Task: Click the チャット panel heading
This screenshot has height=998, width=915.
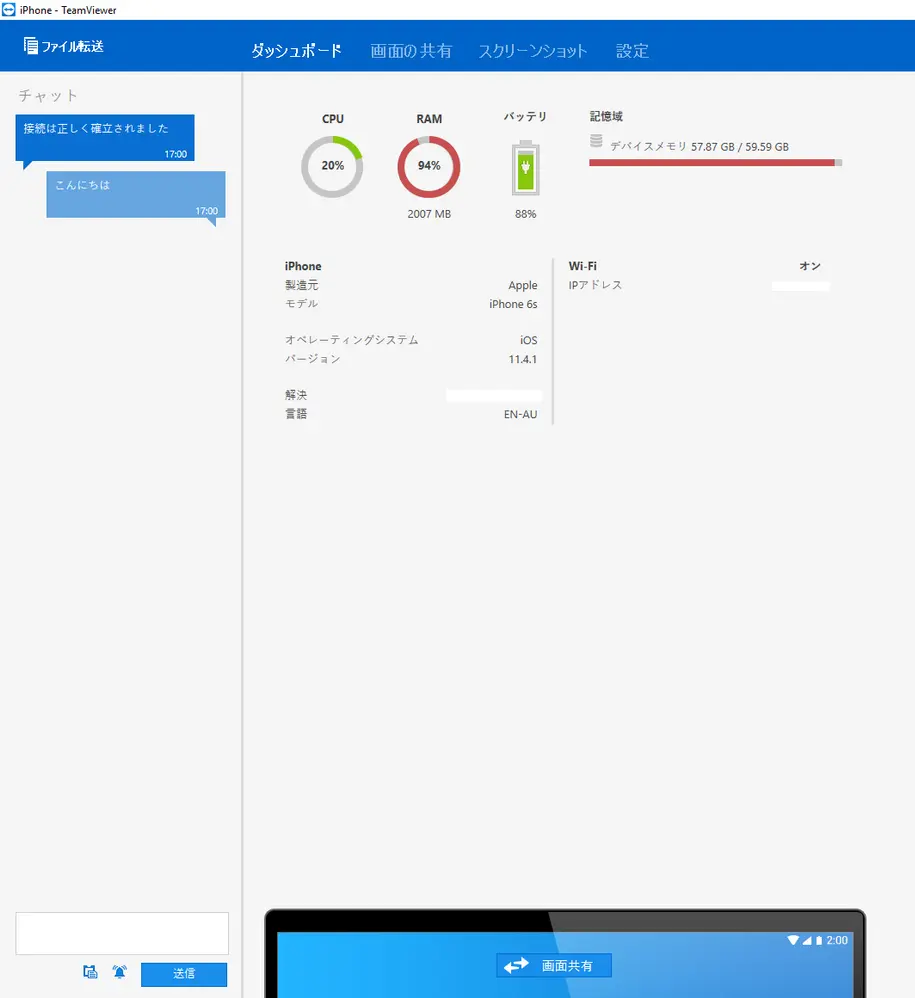Action: pyautogui.click(x=48, y=95)
